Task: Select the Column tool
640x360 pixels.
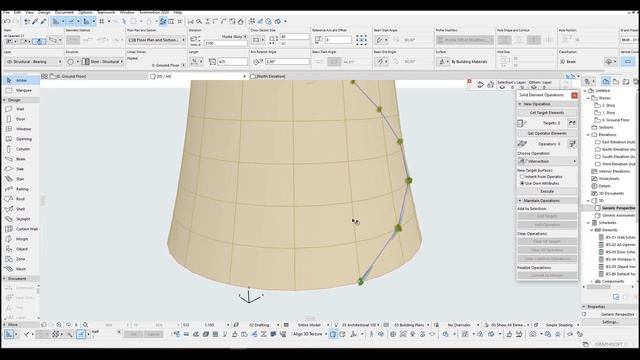Action: [x=20, y=149]
